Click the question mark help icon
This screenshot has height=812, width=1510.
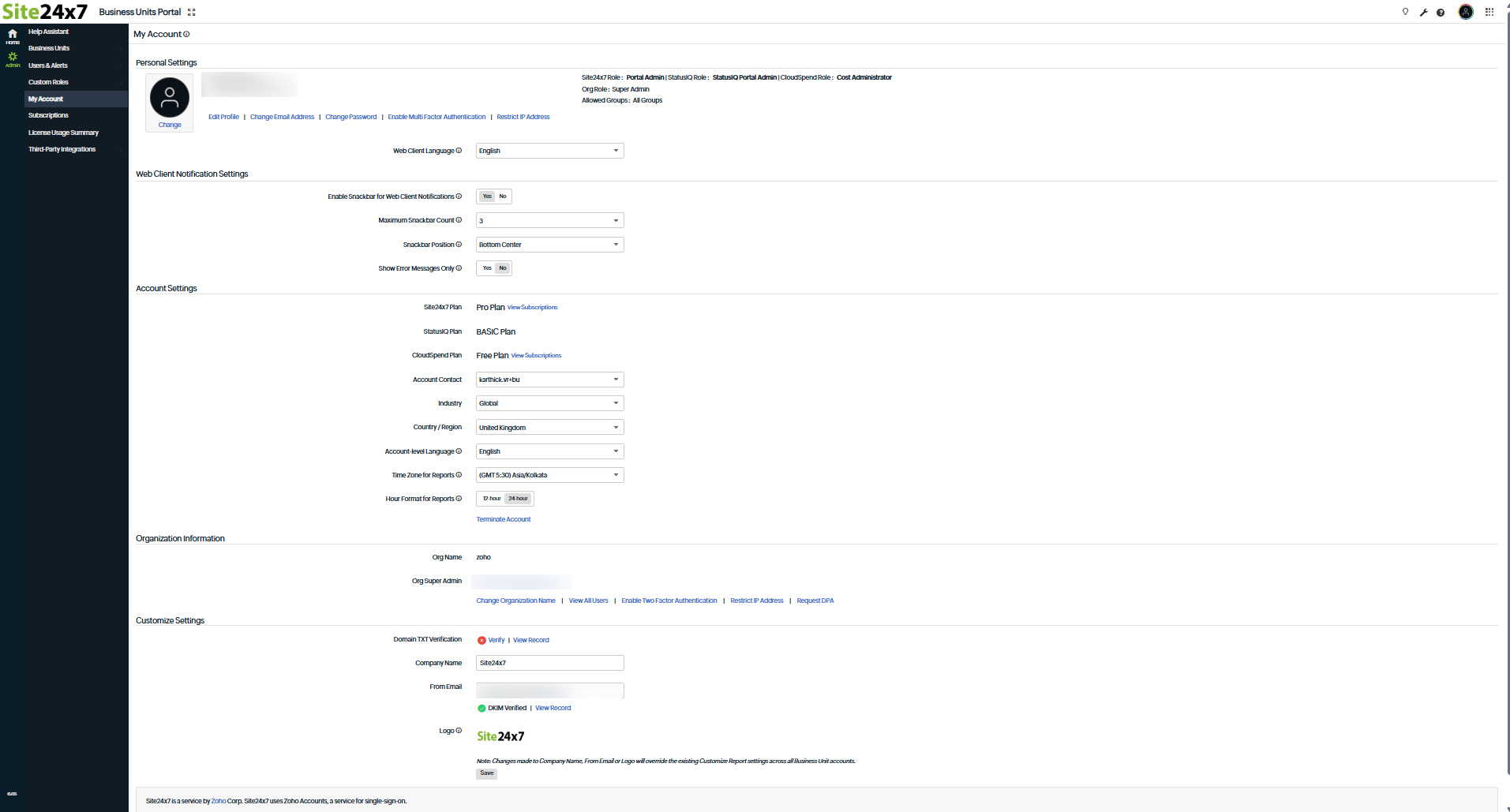tap(1441, 13)
